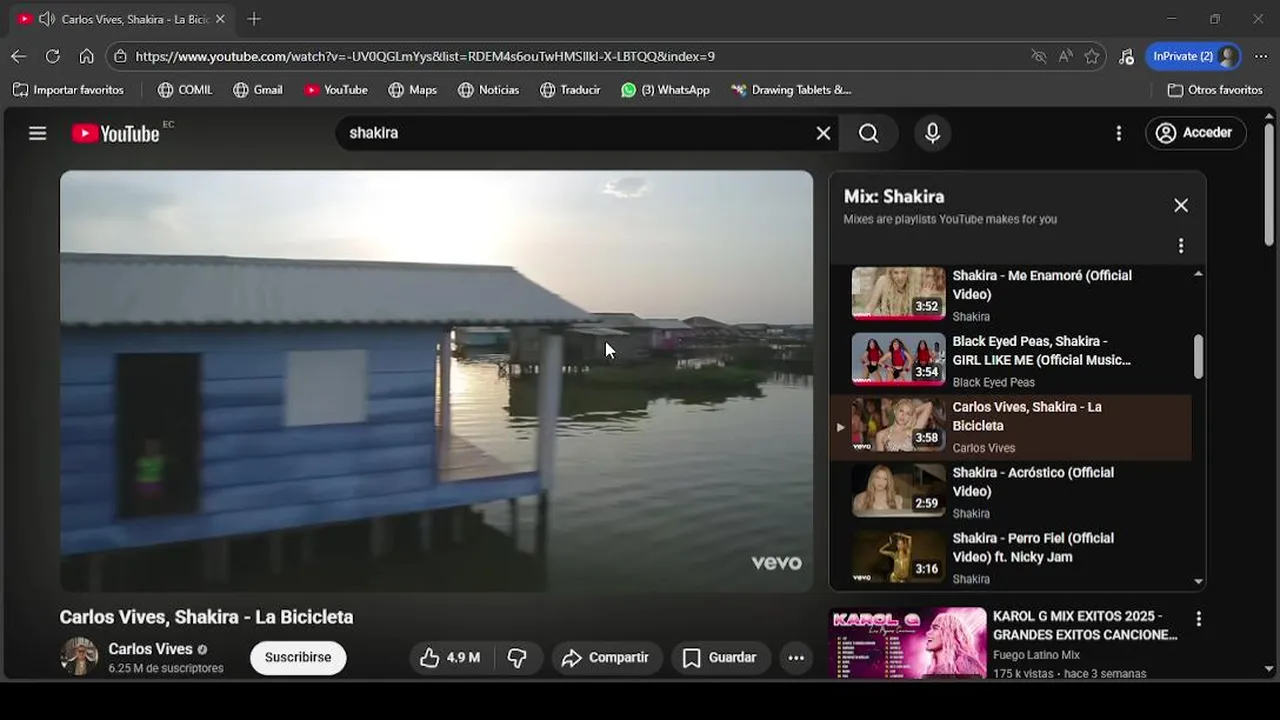Open Carlos Vives channel avatar
Viewport: 1280px width, 720px height.
pyautogui.click(x=79, y=657)
